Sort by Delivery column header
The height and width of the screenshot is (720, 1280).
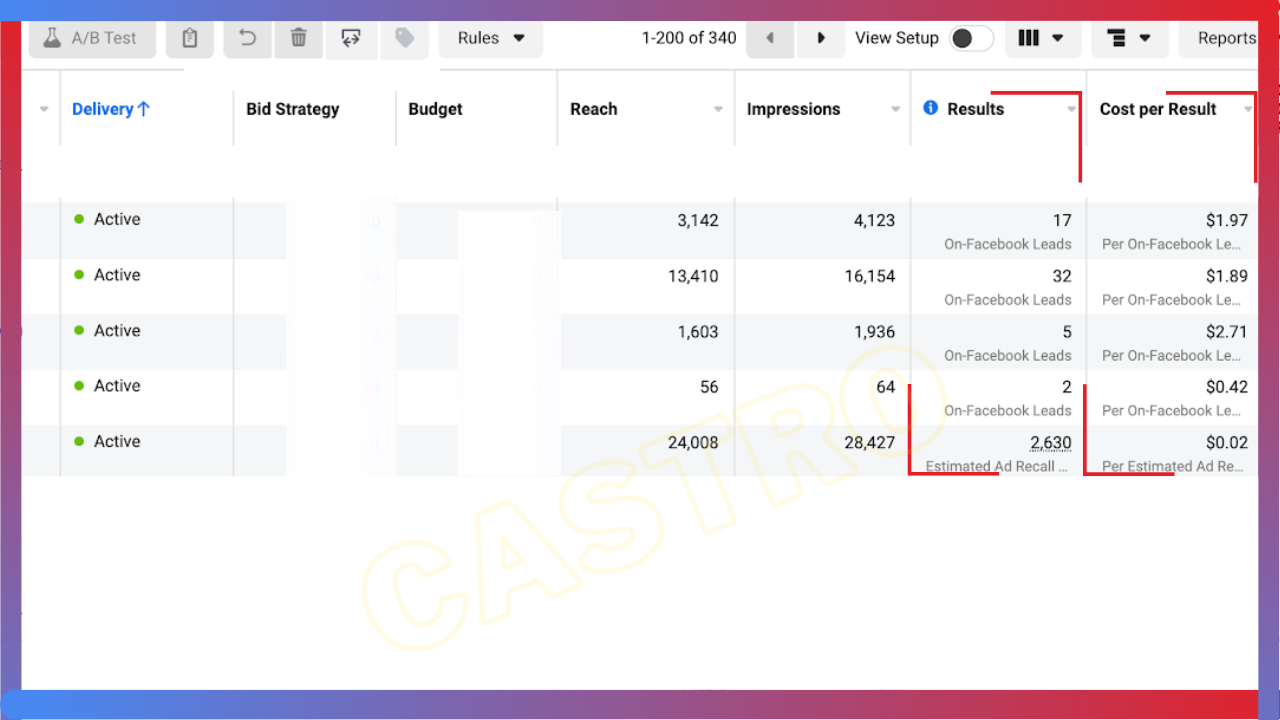[110, 109]
